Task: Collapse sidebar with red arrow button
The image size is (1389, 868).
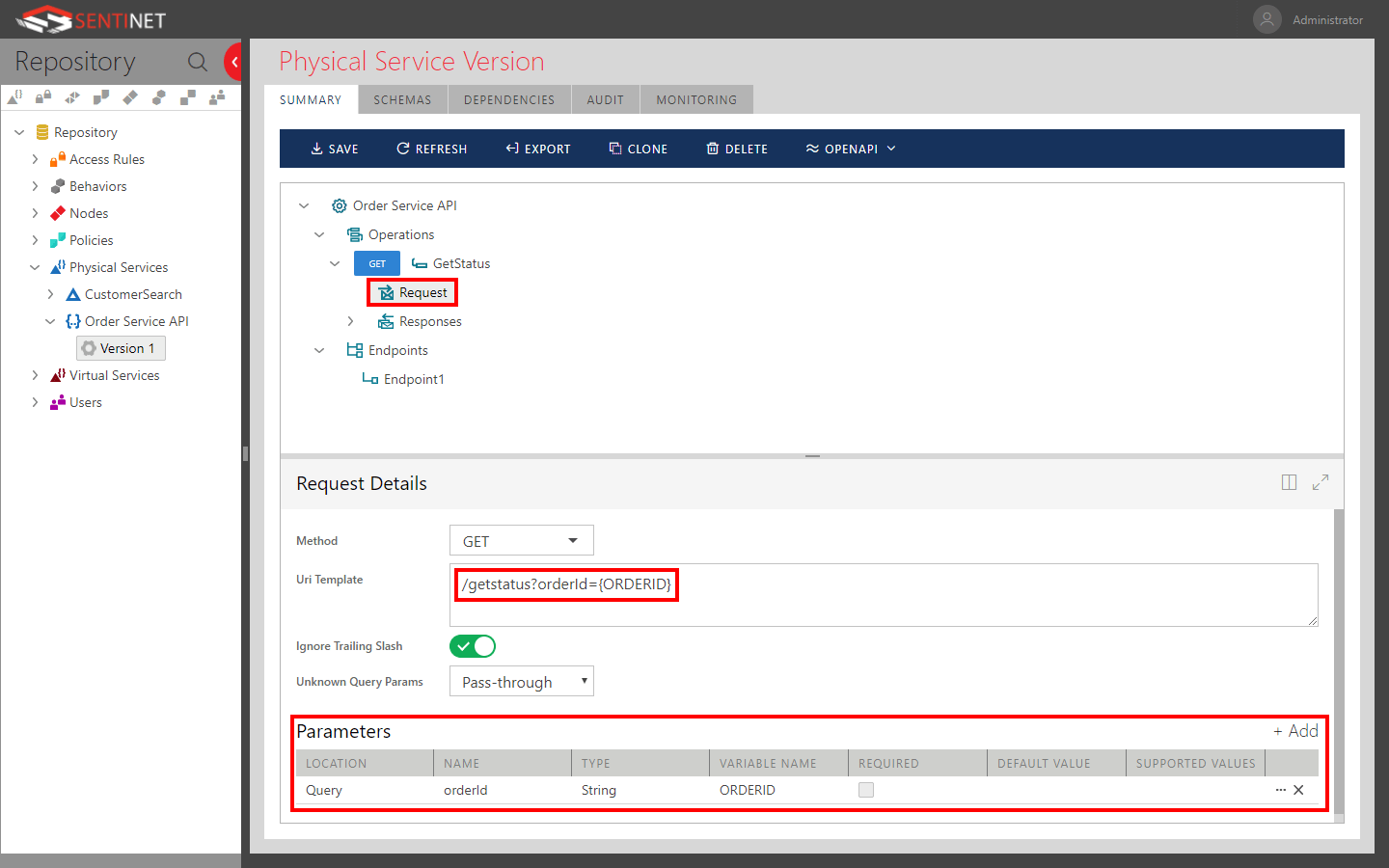Action: coord(233,62)
